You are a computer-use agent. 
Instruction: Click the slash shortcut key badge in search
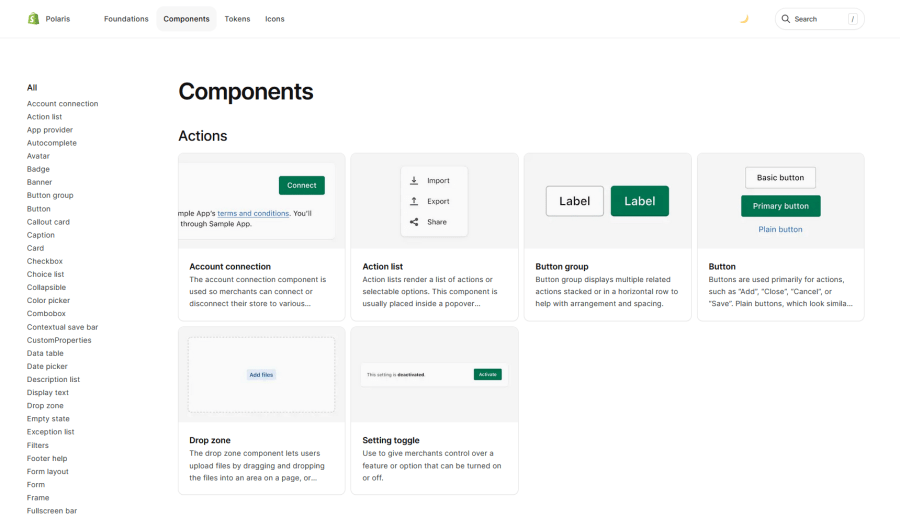852,19
